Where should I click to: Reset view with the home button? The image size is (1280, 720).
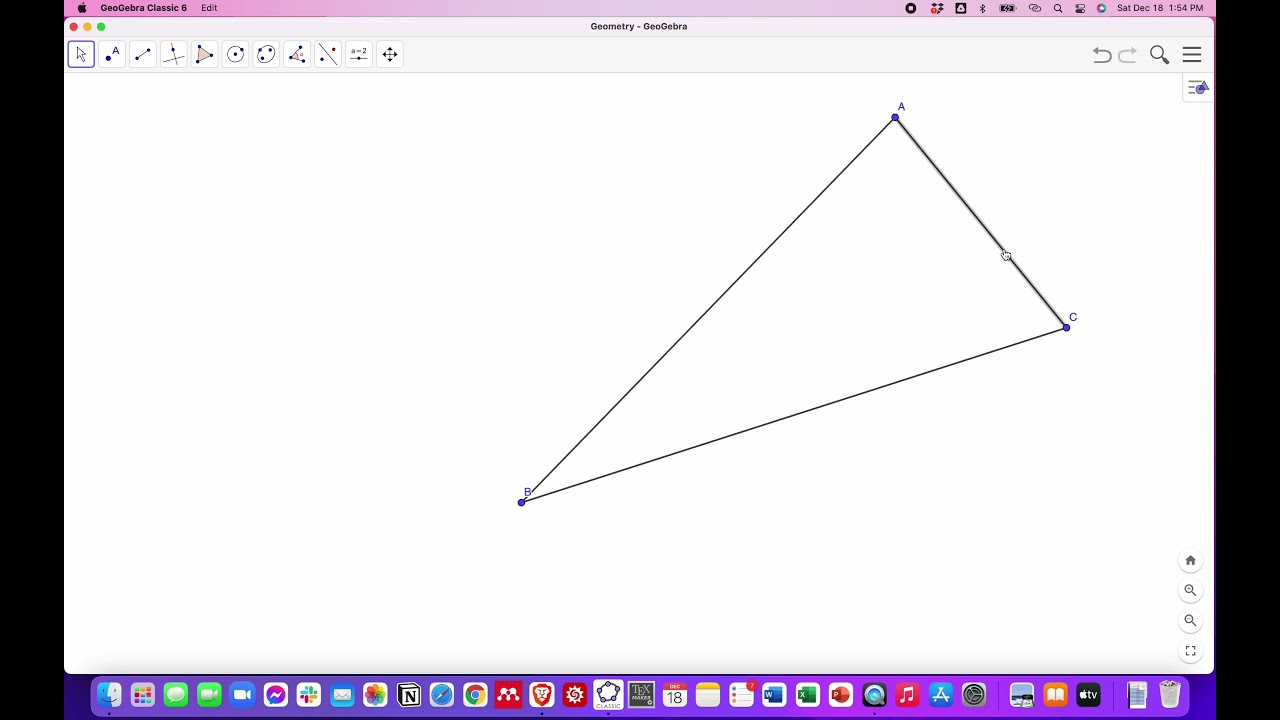pos(1190,561)
